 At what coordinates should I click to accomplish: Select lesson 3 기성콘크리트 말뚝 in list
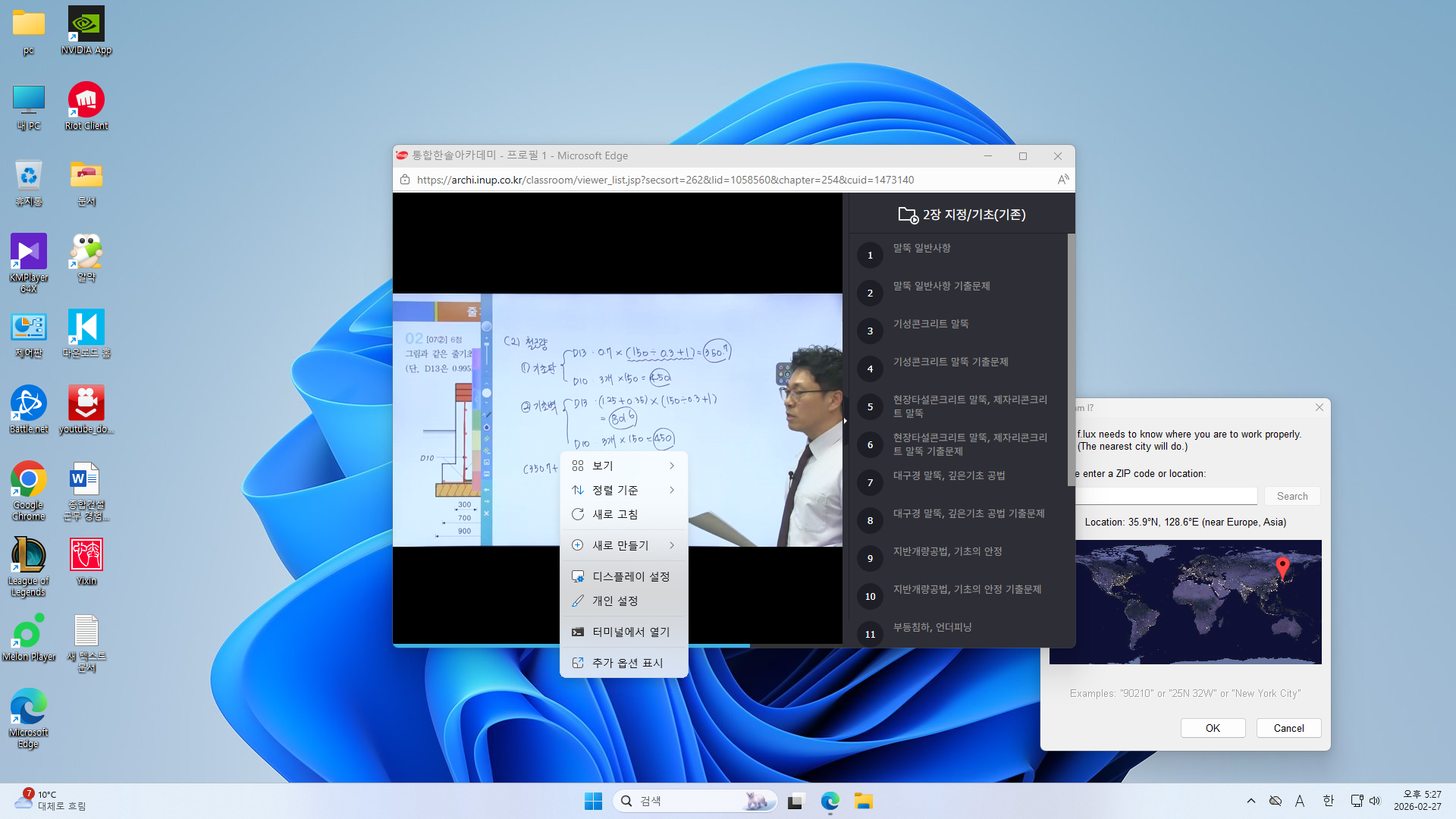(x=930, y=324)
